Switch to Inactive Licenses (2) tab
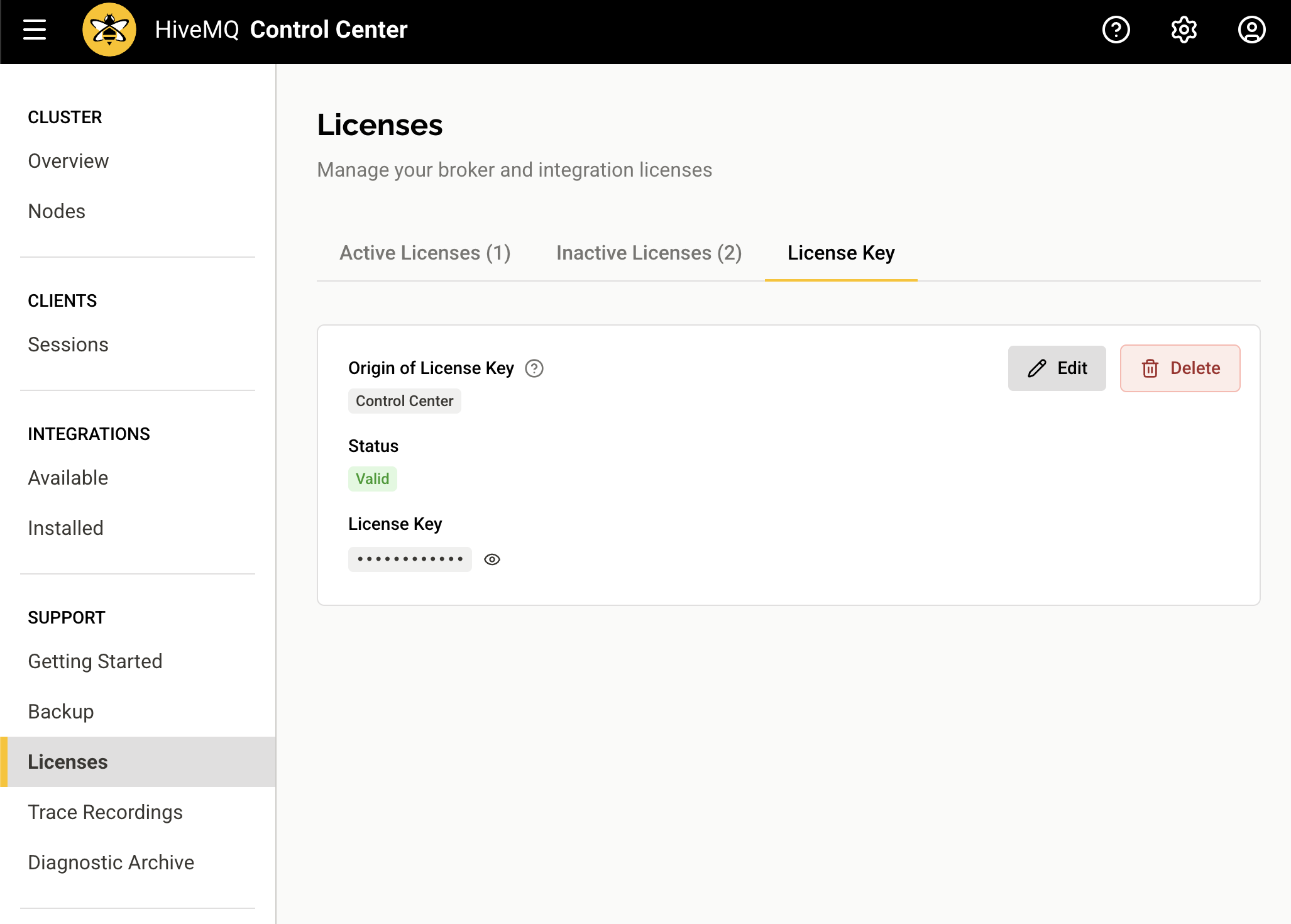Screen dimensions: 1291x924 649,253
